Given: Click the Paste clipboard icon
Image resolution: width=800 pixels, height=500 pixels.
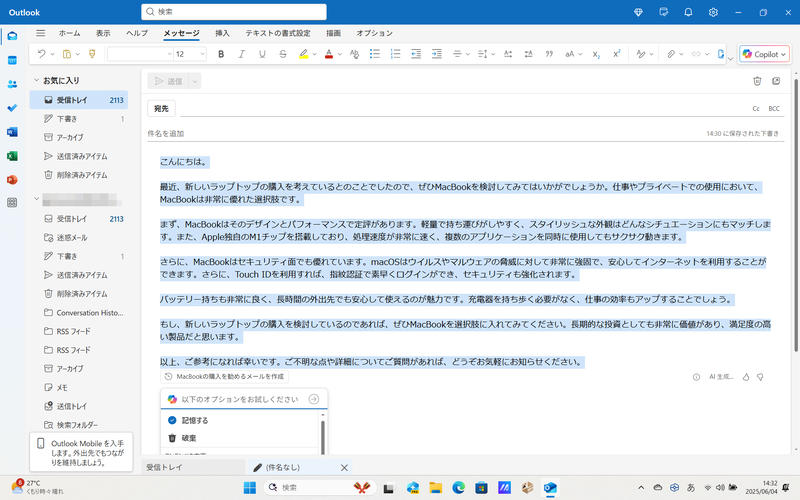Looking at the screenshot, I should pos(67,54).
